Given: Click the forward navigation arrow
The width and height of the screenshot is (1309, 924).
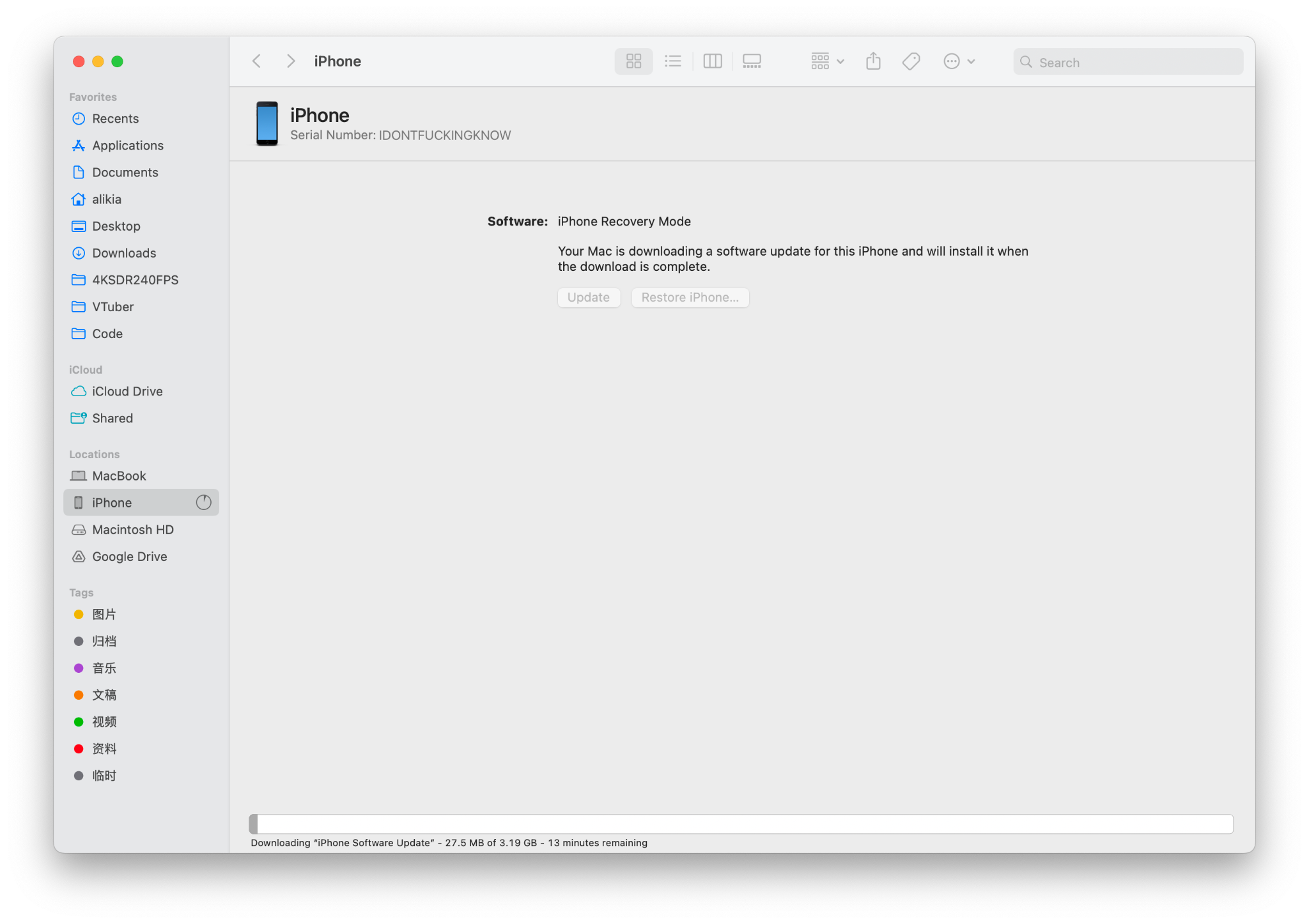Looking at the screenshot, I should coord(291,61).
